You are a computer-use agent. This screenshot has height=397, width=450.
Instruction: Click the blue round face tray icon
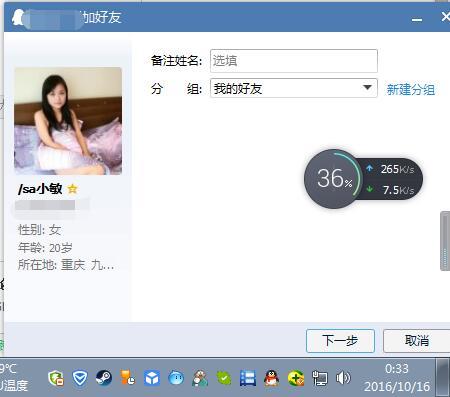tap(176, 378)
